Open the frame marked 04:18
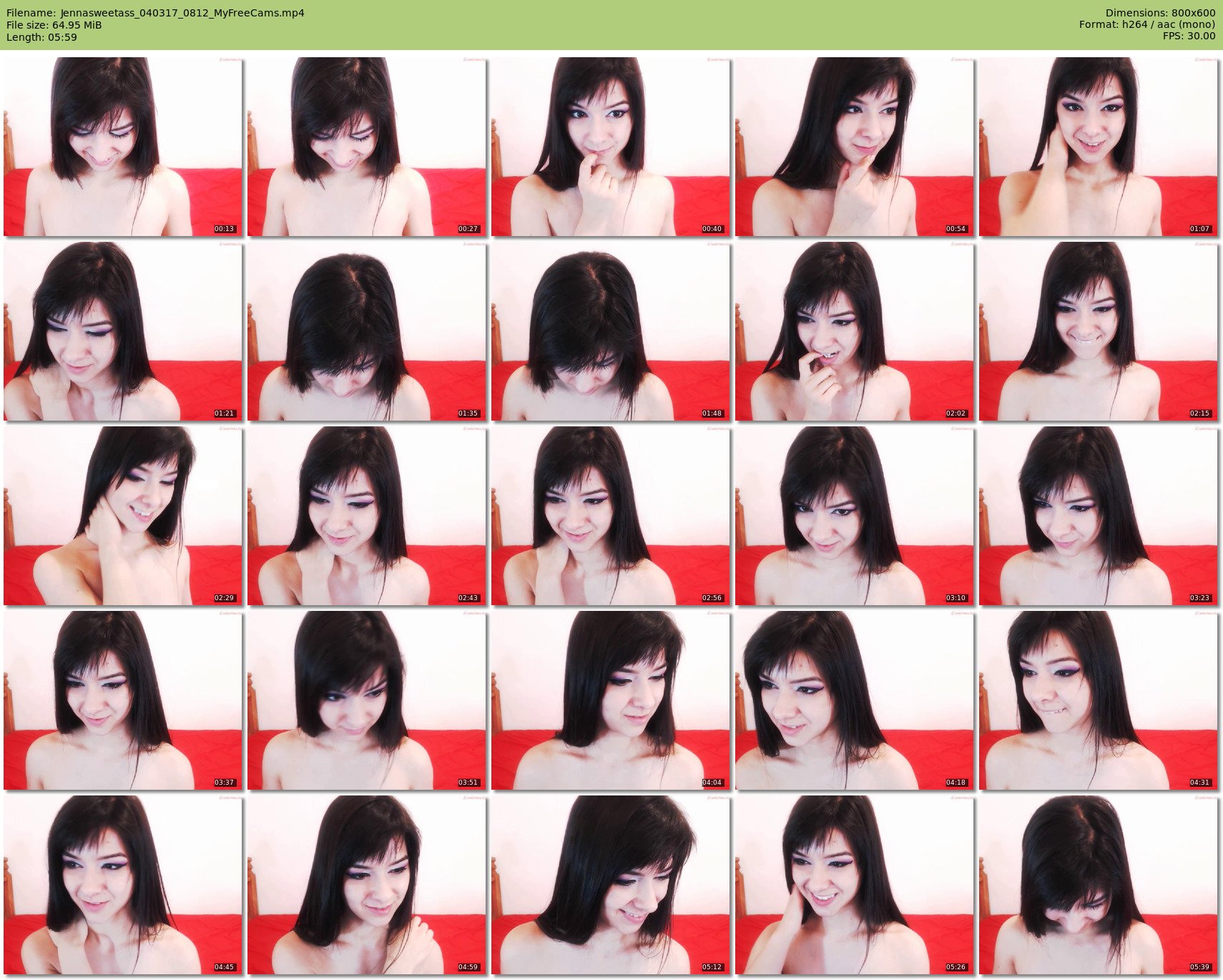This screenshot has height=980, width=1223. 855,700
